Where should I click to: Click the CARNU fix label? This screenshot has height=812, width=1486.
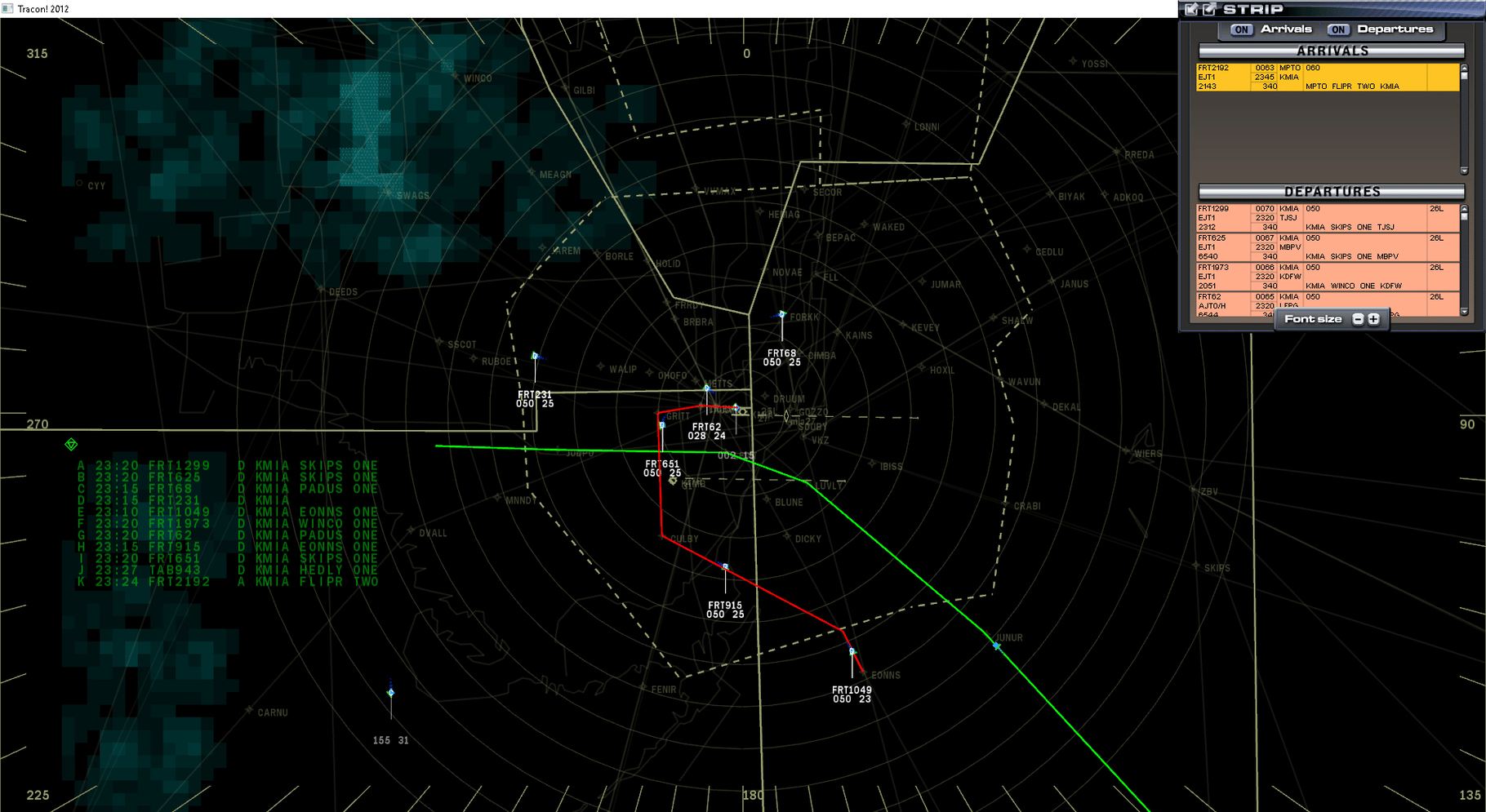click(x=273, y=713)
